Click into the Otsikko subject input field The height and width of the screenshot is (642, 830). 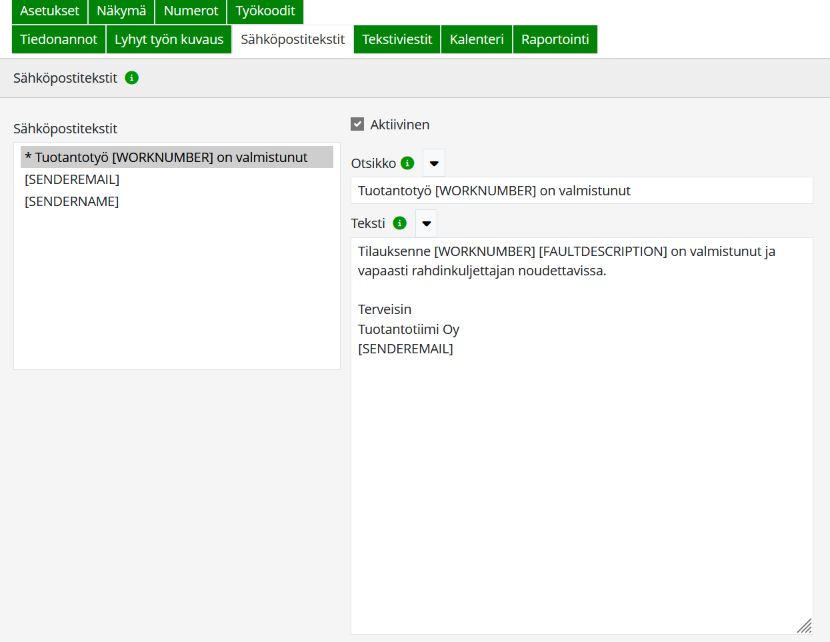(581, 190)
